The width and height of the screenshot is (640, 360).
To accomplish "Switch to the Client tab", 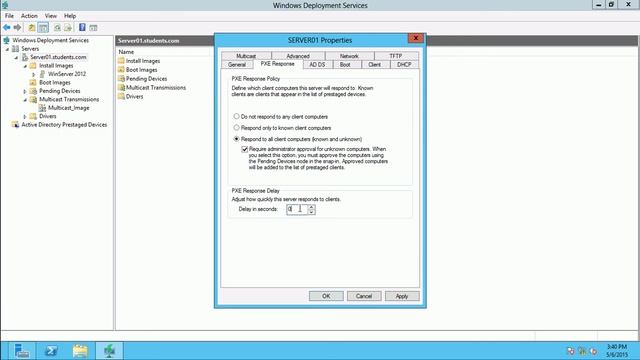I will point(374,64).
